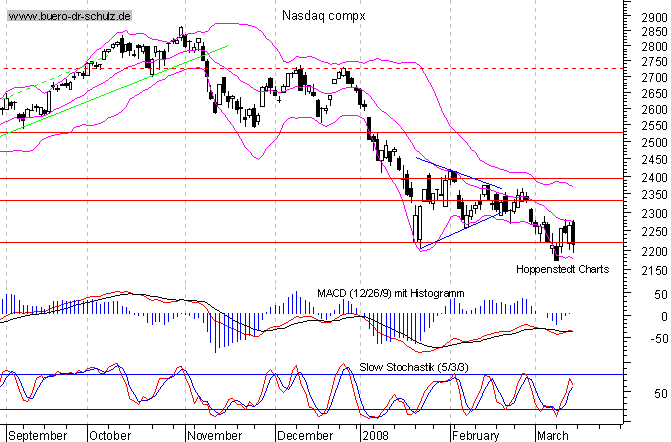Screen dimensions: 671x442
Task: Click the -50 MACD axis label
Action: (656, 340)
